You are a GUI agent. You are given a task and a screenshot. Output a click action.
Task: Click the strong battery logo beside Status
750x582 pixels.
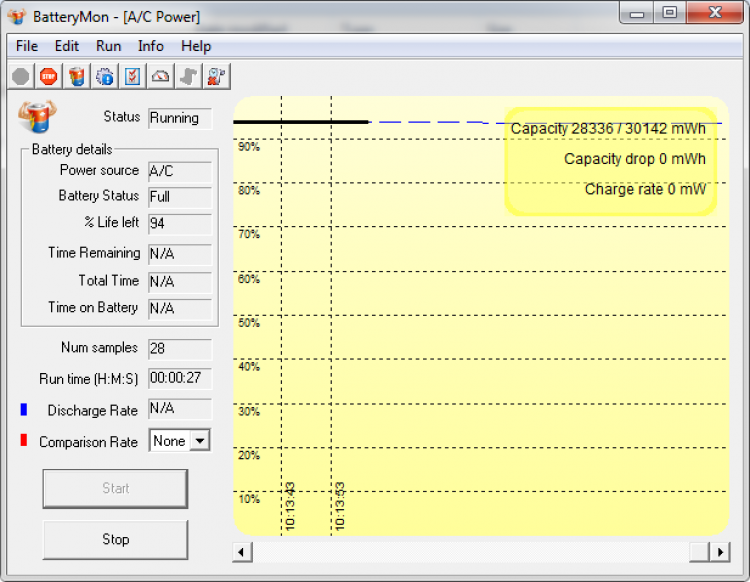tap(37, 116)
